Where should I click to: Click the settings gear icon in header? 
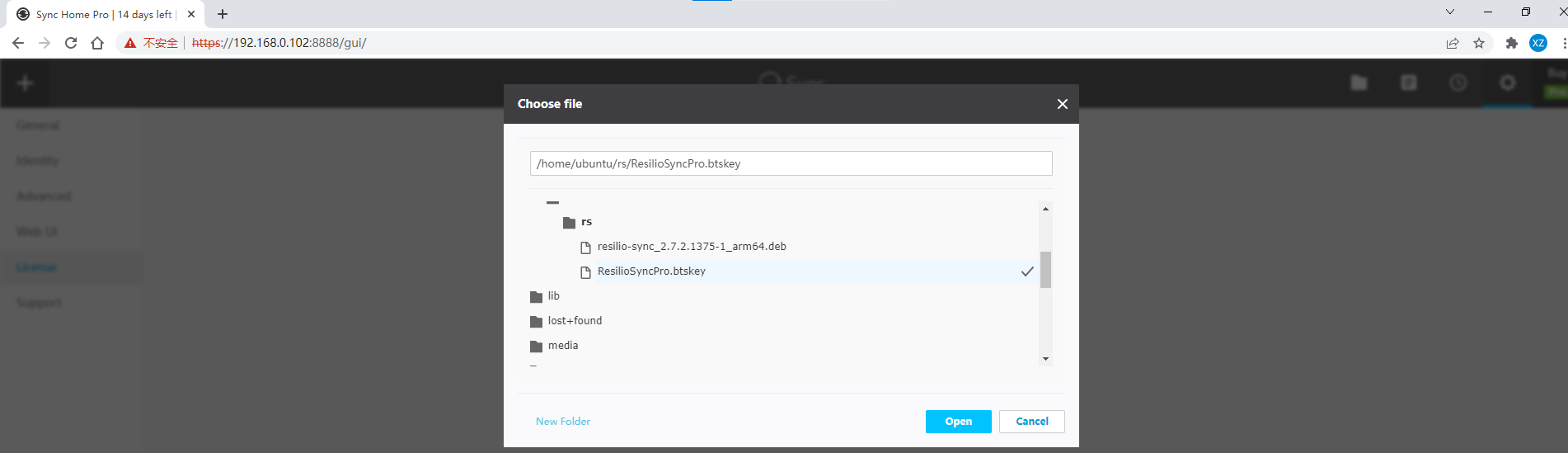[1507, 83]
